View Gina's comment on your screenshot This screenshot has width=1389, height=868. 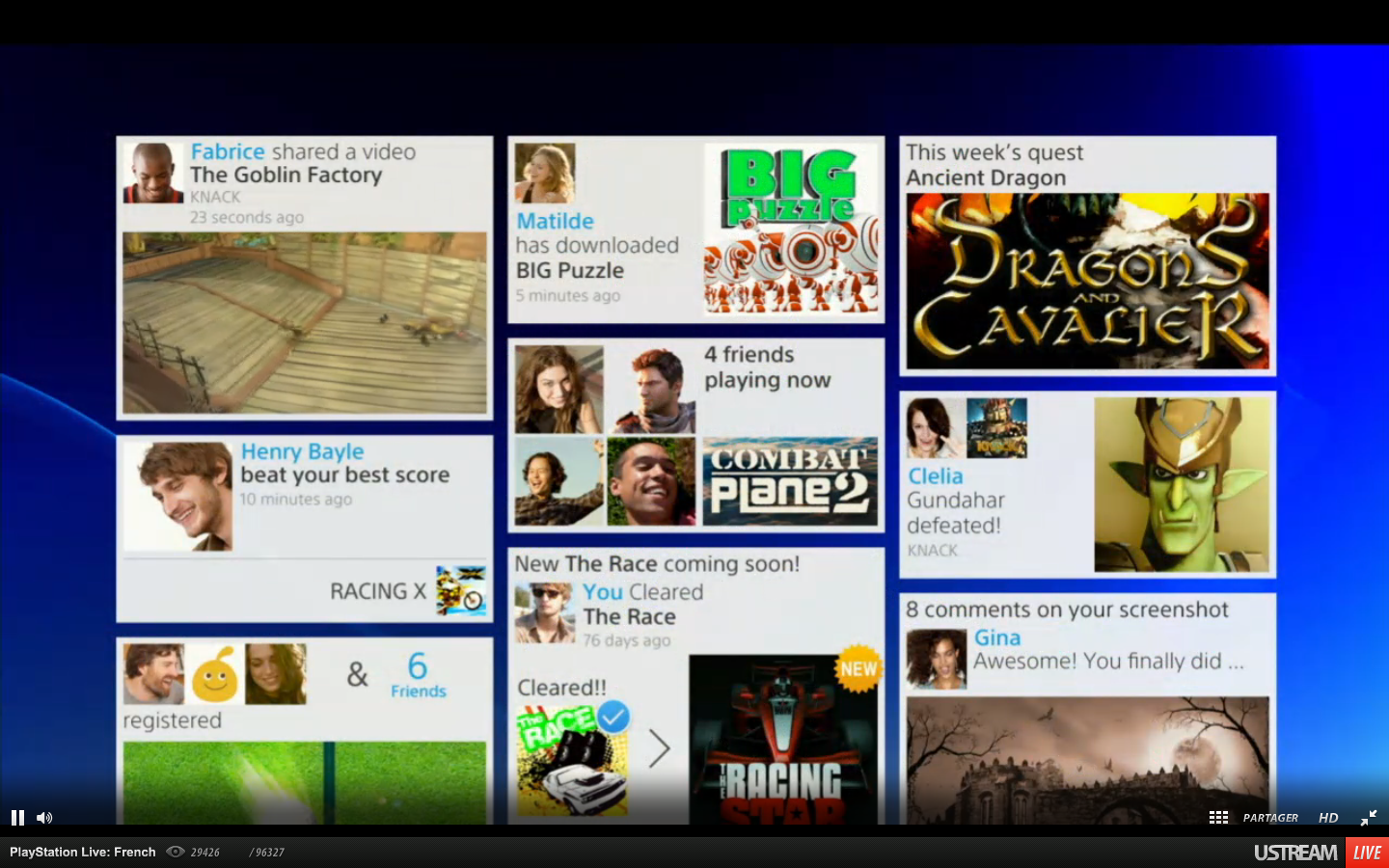coord(1109,661)
